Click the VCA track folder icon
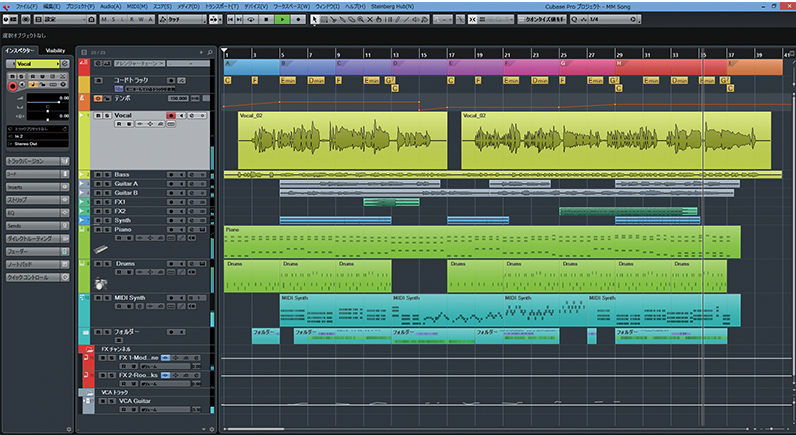 [90, 392]
